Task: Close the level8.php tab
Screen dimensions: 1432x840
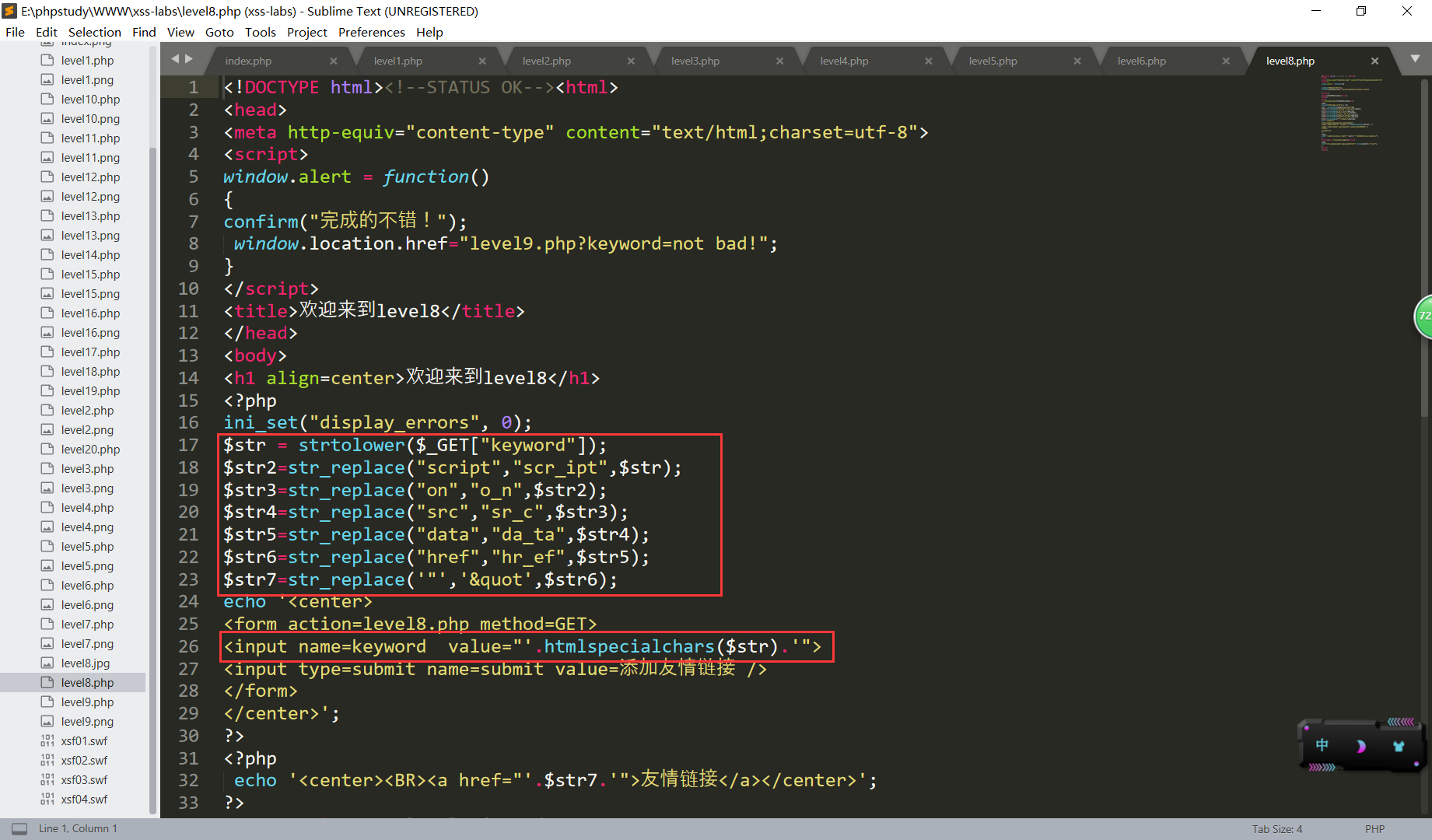Action: pos(1374,61)
